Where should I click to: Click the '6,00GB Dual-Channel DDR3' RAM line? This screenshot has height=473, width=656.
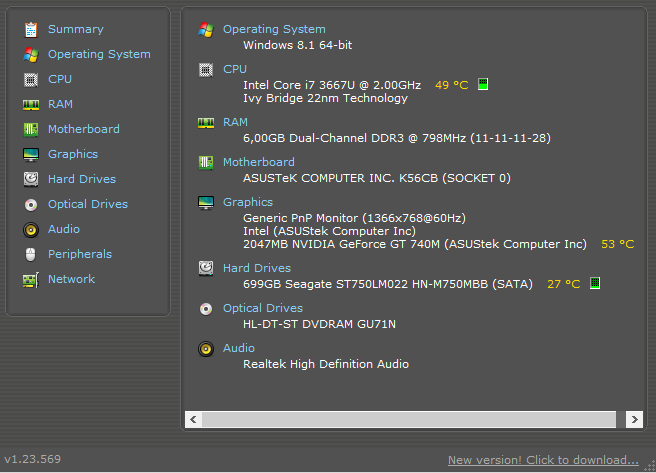(397, 138)
